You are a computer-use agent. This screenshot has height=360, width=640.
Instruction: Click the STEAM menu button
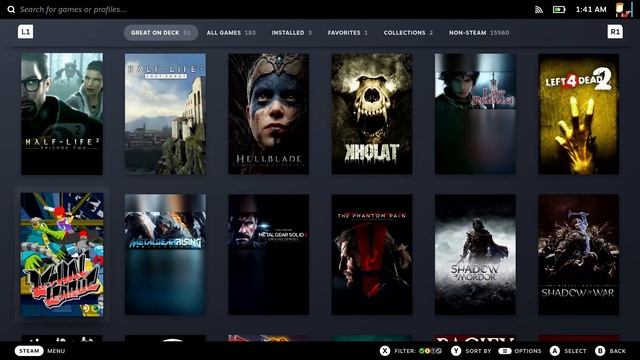pyautogui.click(x=29, y=351)
